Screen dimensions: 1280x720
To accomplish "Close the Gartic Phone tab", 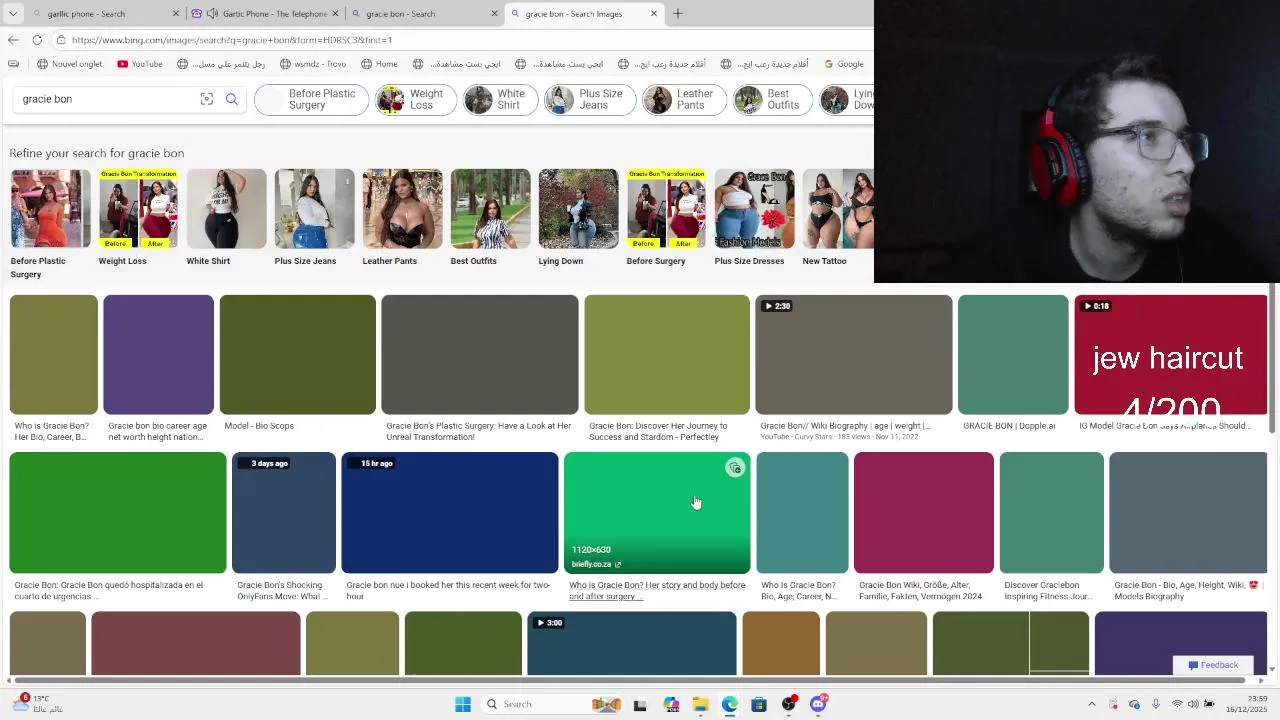I will click(x=335, y=14).
